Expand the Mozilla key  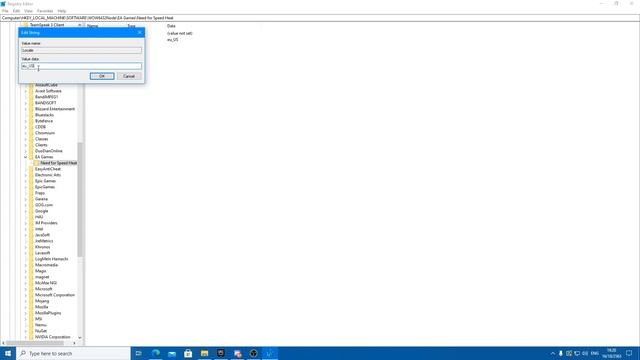click(x=25, y=307)
